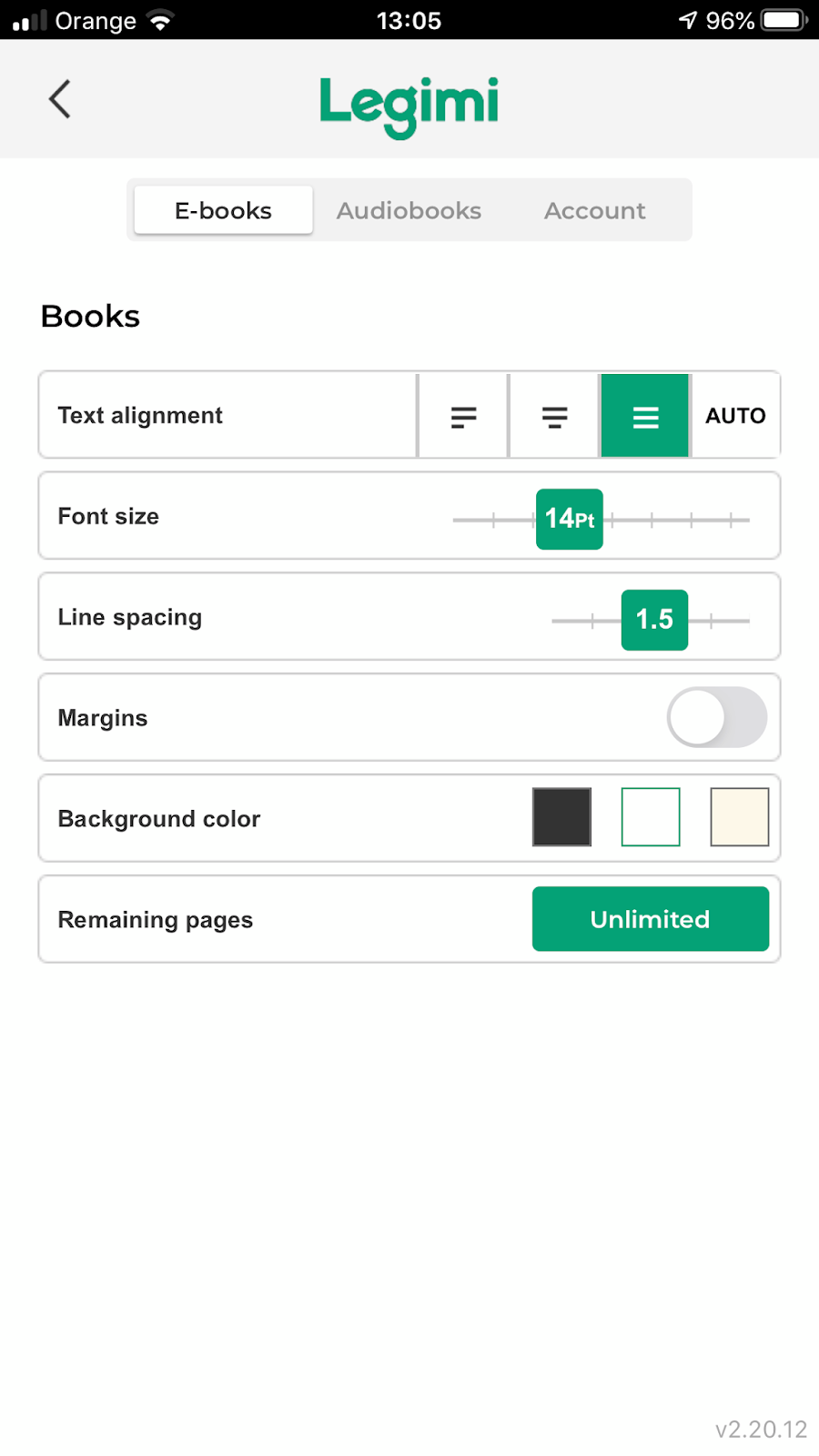
Task: Toggle the Margins switch
Action: point(716,717)
